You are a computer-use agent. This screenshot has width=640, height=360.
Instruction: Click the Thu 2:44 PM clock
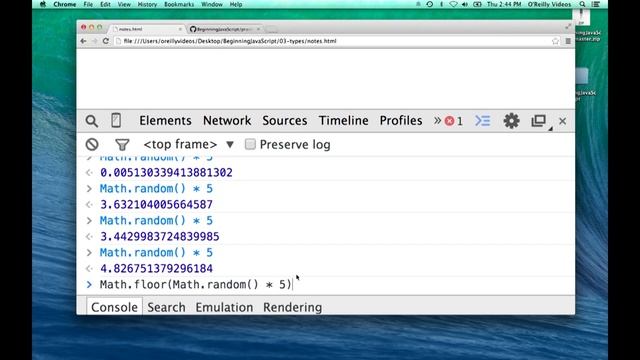point(504,4)
